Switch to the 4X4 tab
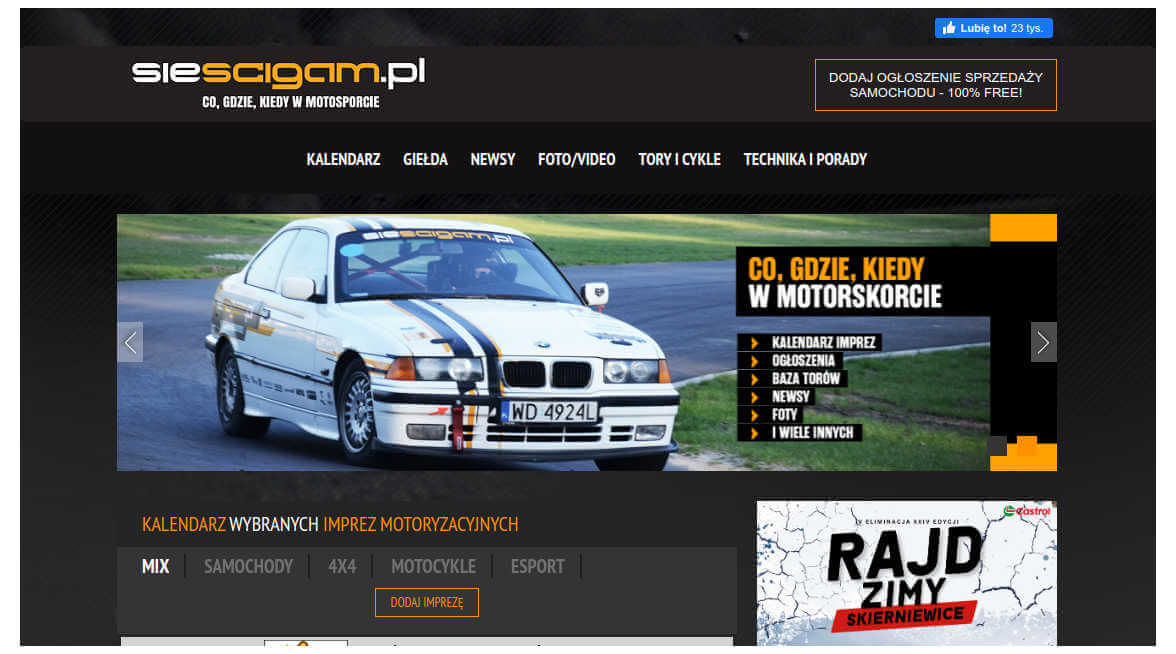1176x654 pixels. (342, 566)
